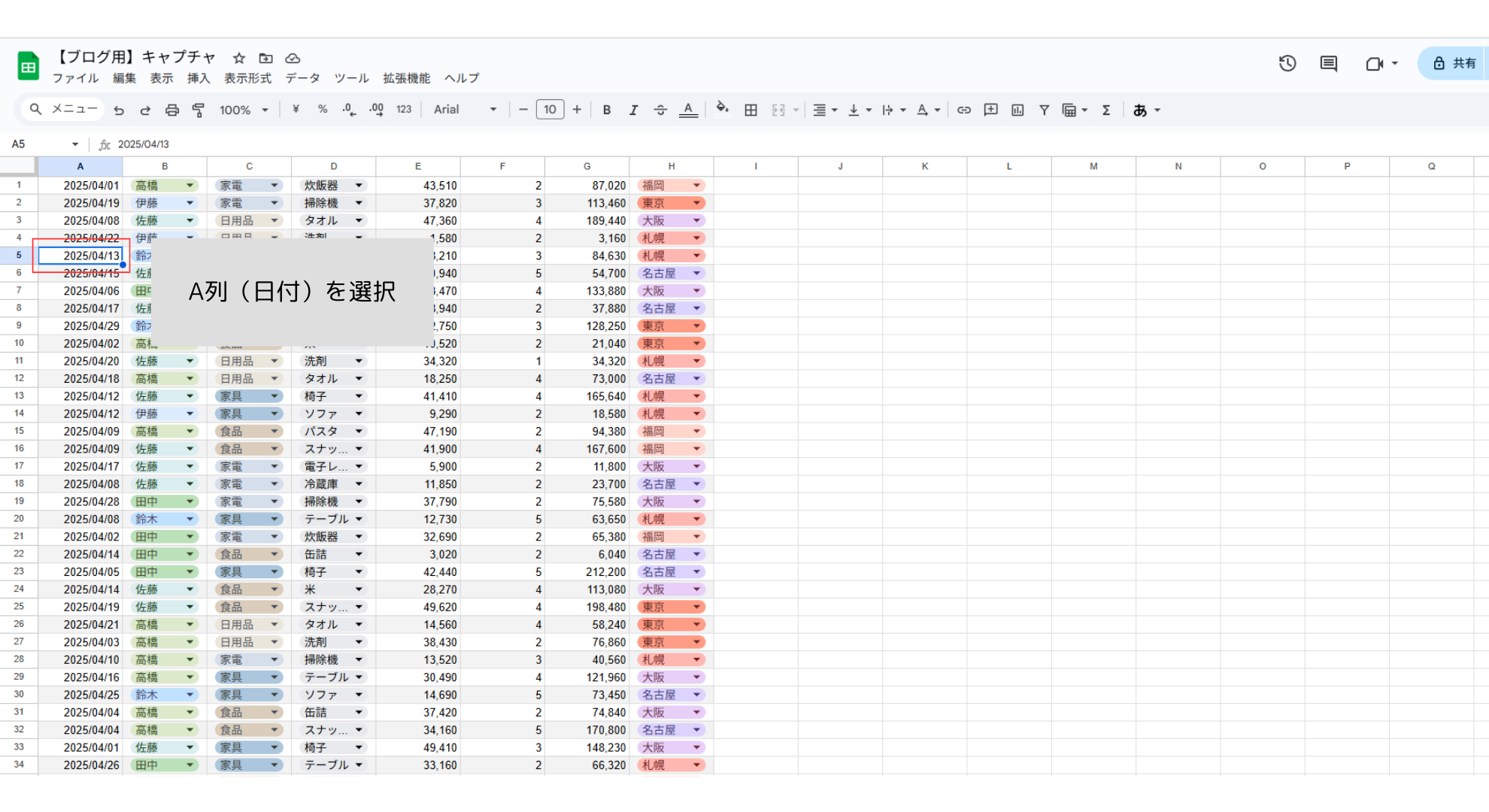Search menus with メニュー box
The height and width of the screenshot is (812, 1489).
click(63, 109)
